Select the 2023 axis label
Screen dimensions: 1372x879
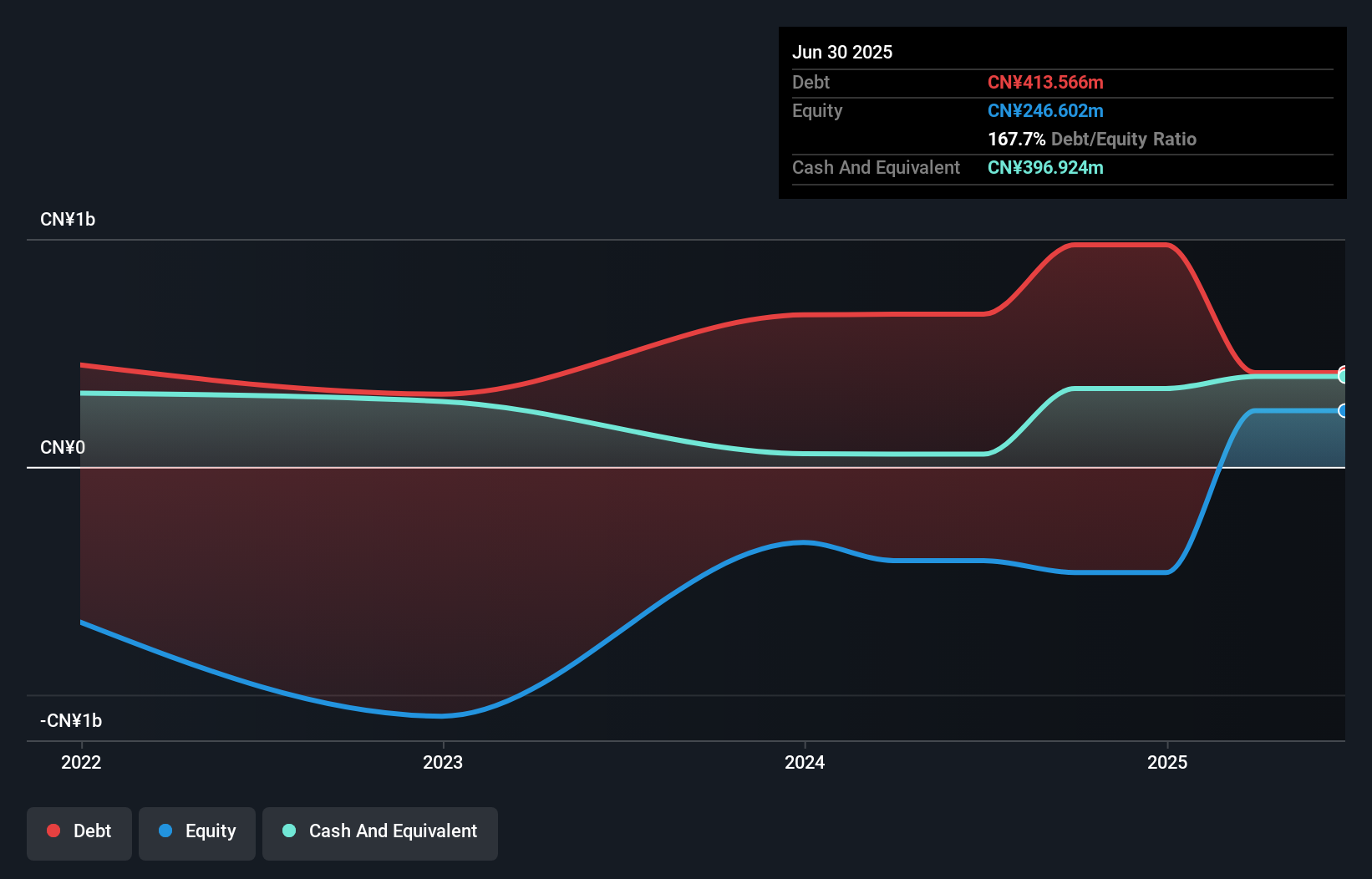pos(444,762)
